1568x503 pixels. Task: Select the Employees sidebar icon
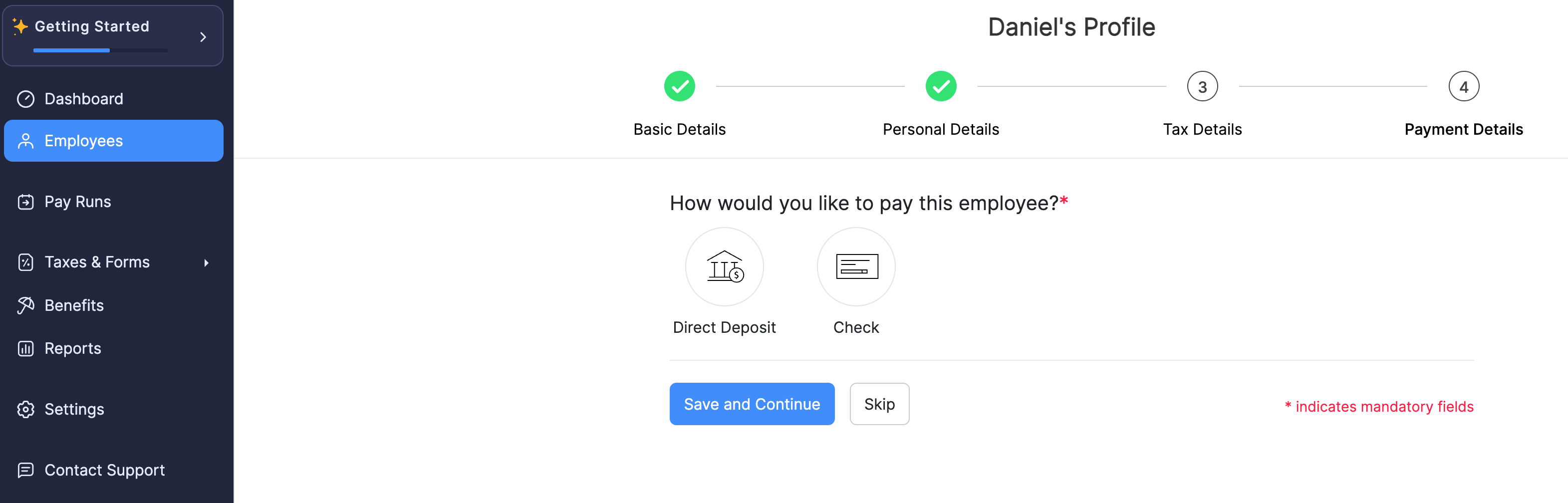pyautogui.click(x=25, y=140)
